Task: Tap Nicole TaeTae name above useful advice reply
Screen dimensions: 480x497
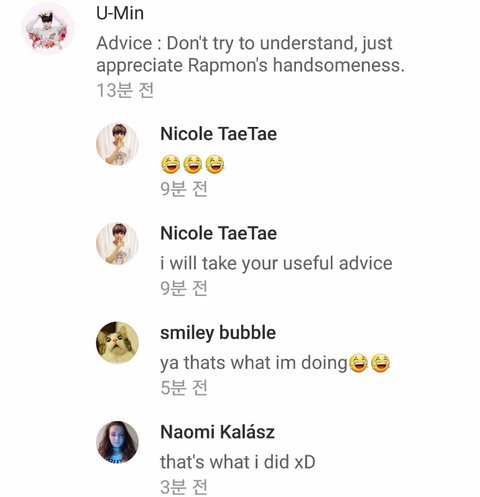Action: (218, 233)
